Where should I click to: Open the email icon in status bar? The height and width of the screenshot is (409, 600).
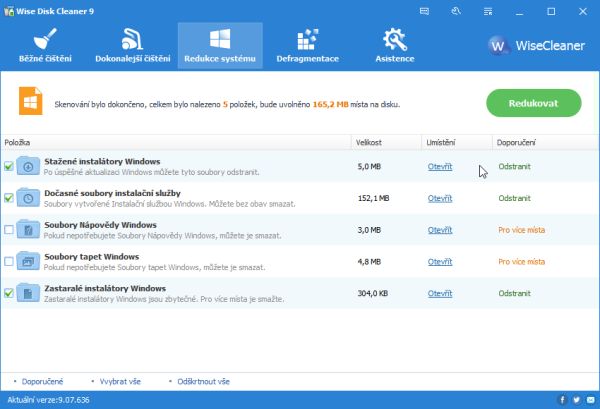pos(590,400)
